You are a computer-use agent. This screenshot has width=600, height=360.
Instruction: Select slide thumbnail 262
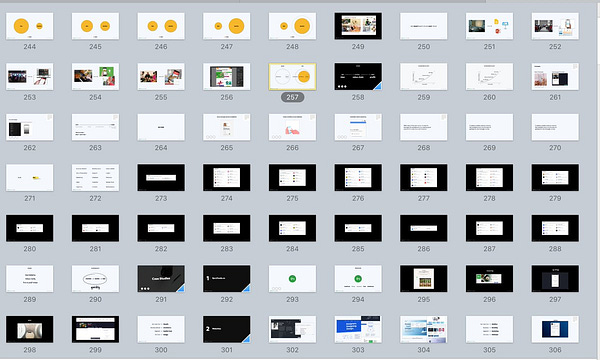[x=29, y=127]
